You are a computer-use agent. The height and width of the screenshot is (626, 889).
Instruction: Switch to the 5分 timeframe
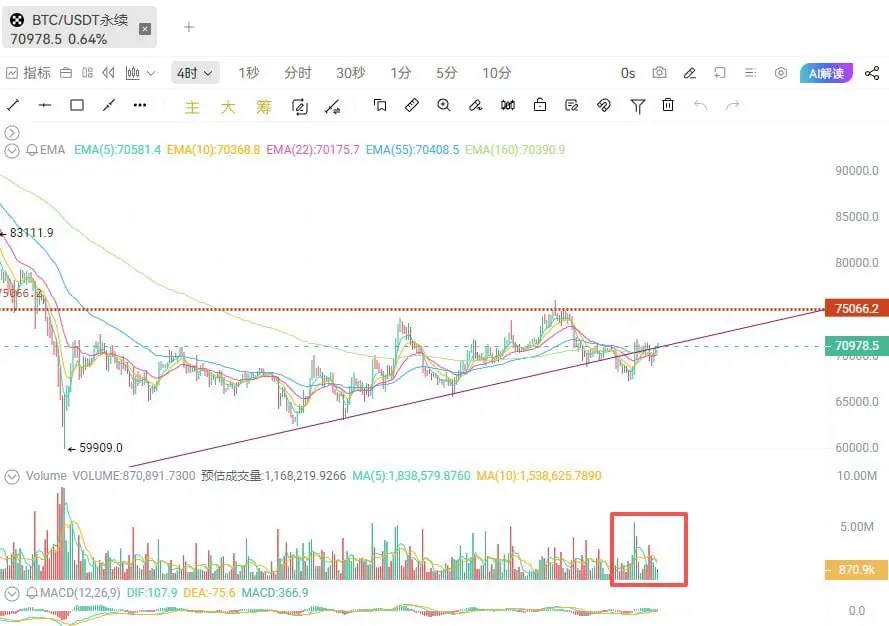(x=446, y=73)
